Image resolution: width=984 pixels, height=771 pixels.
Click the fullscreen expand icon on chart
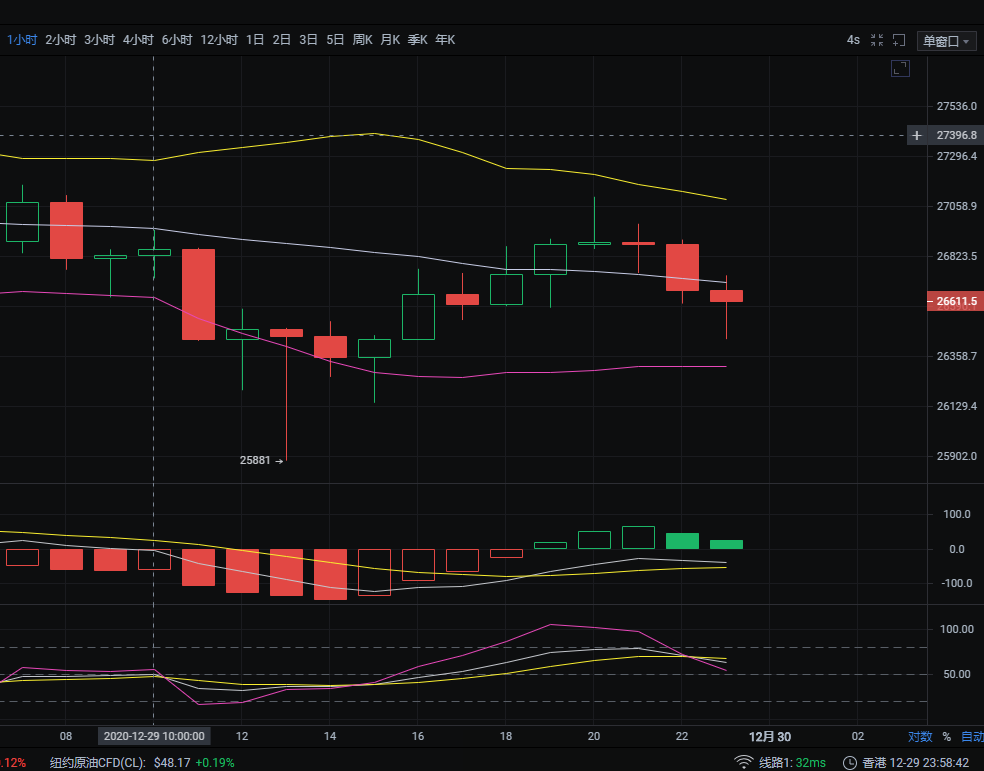click(901, 68)
